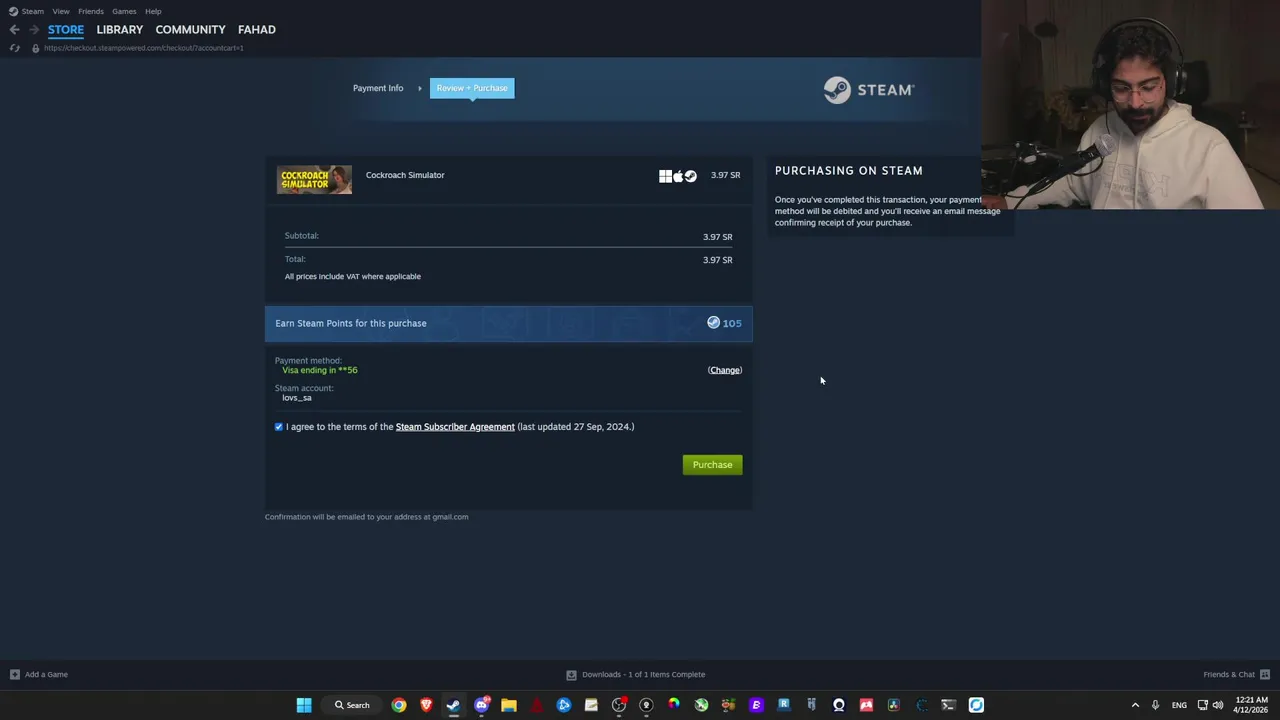Click the Steam Points coin icon
Image resolution: width=1280 pixels, height=720 pixels.
point(713,323)
